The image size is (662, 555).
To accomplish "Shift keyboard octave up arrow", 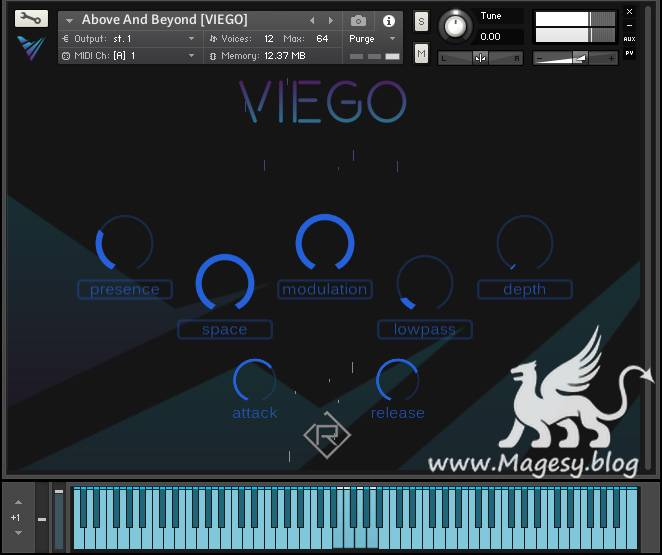I will [x=18, y=502].
